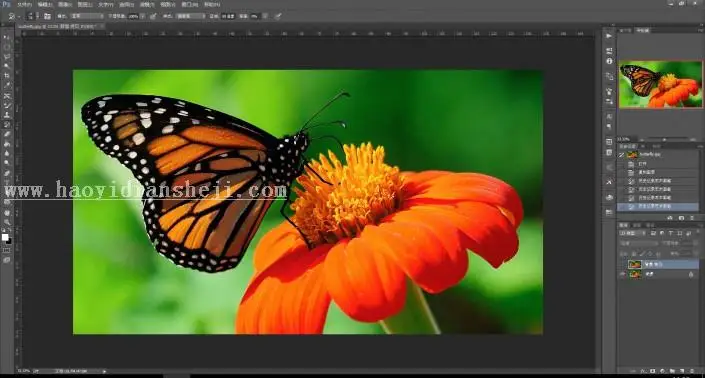Select the 打开 history state
The image size is (705, 378).
659,164
